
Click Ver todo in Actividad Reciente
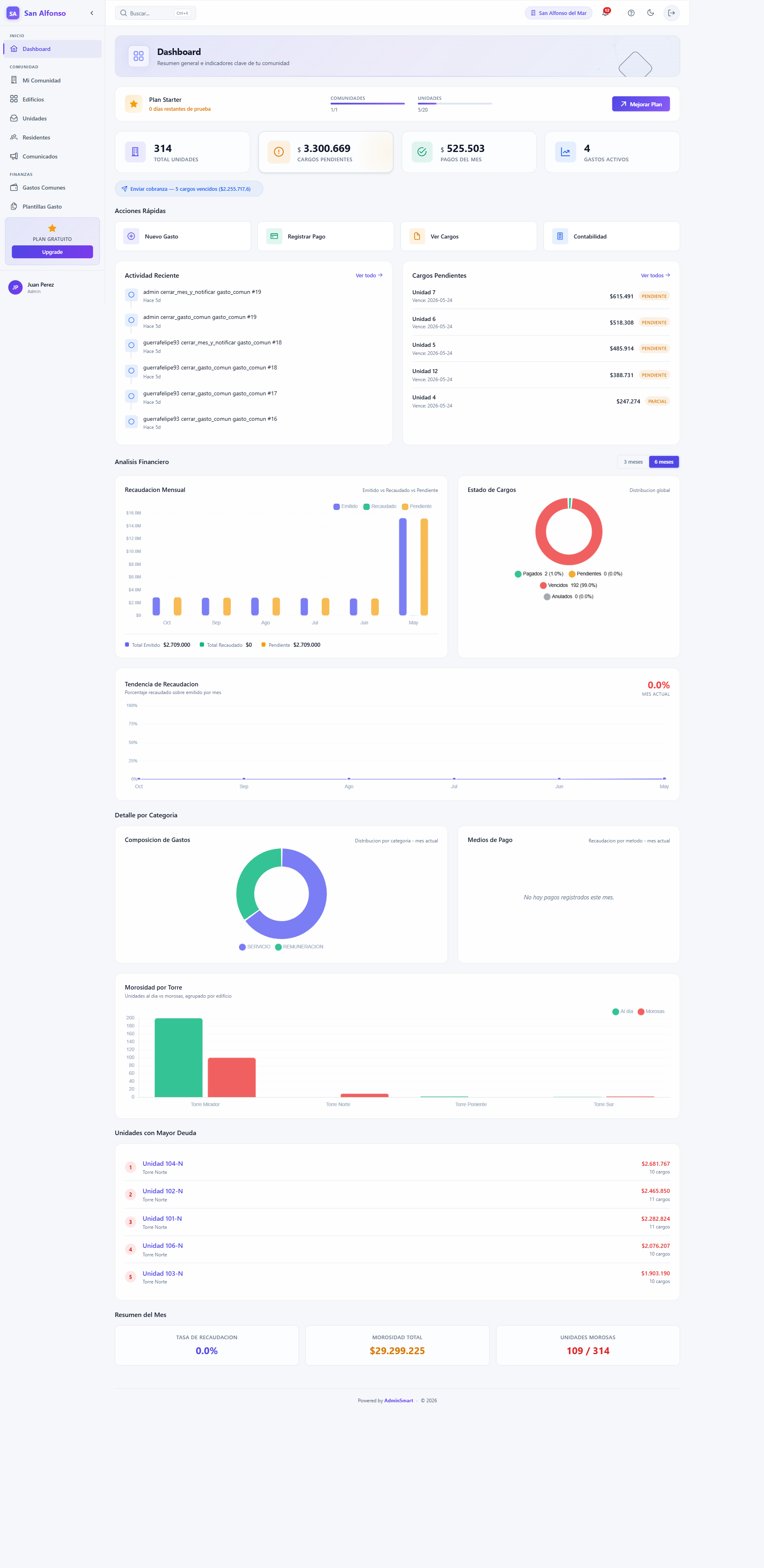point(369,275)
